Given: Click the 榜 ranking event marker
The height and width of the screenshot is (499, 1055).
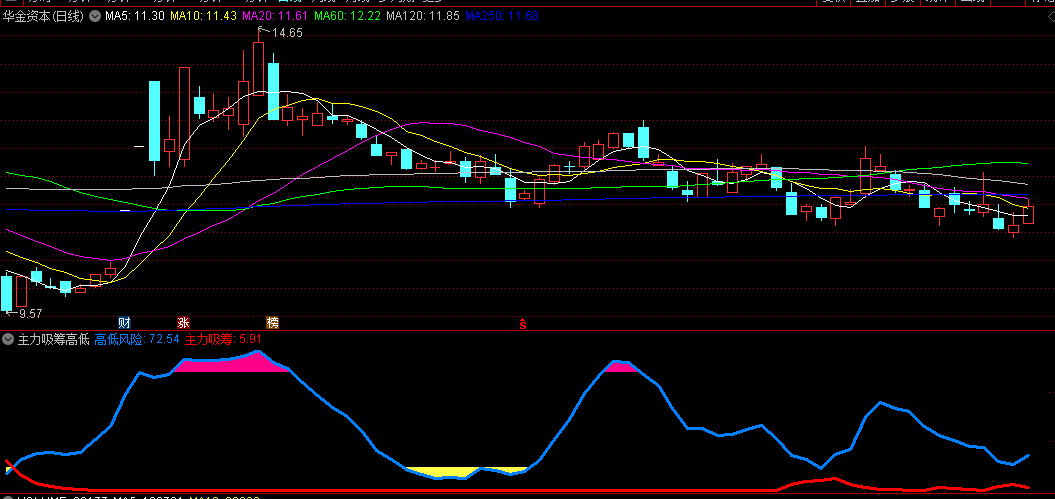Looking at the screenshot, I should pyautogui.click(x=272, y=322).
